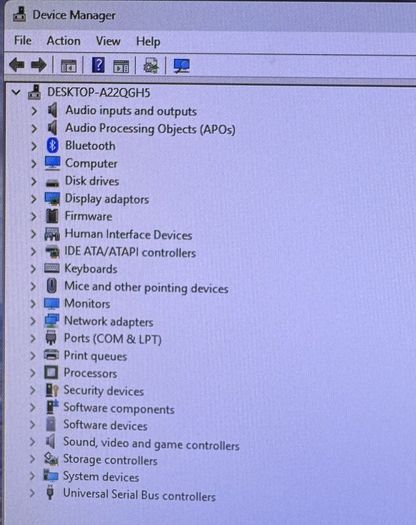
Task: Expand Audio inputs and outputs chevron
Action: pyautogui.click(x=34, y=110)
